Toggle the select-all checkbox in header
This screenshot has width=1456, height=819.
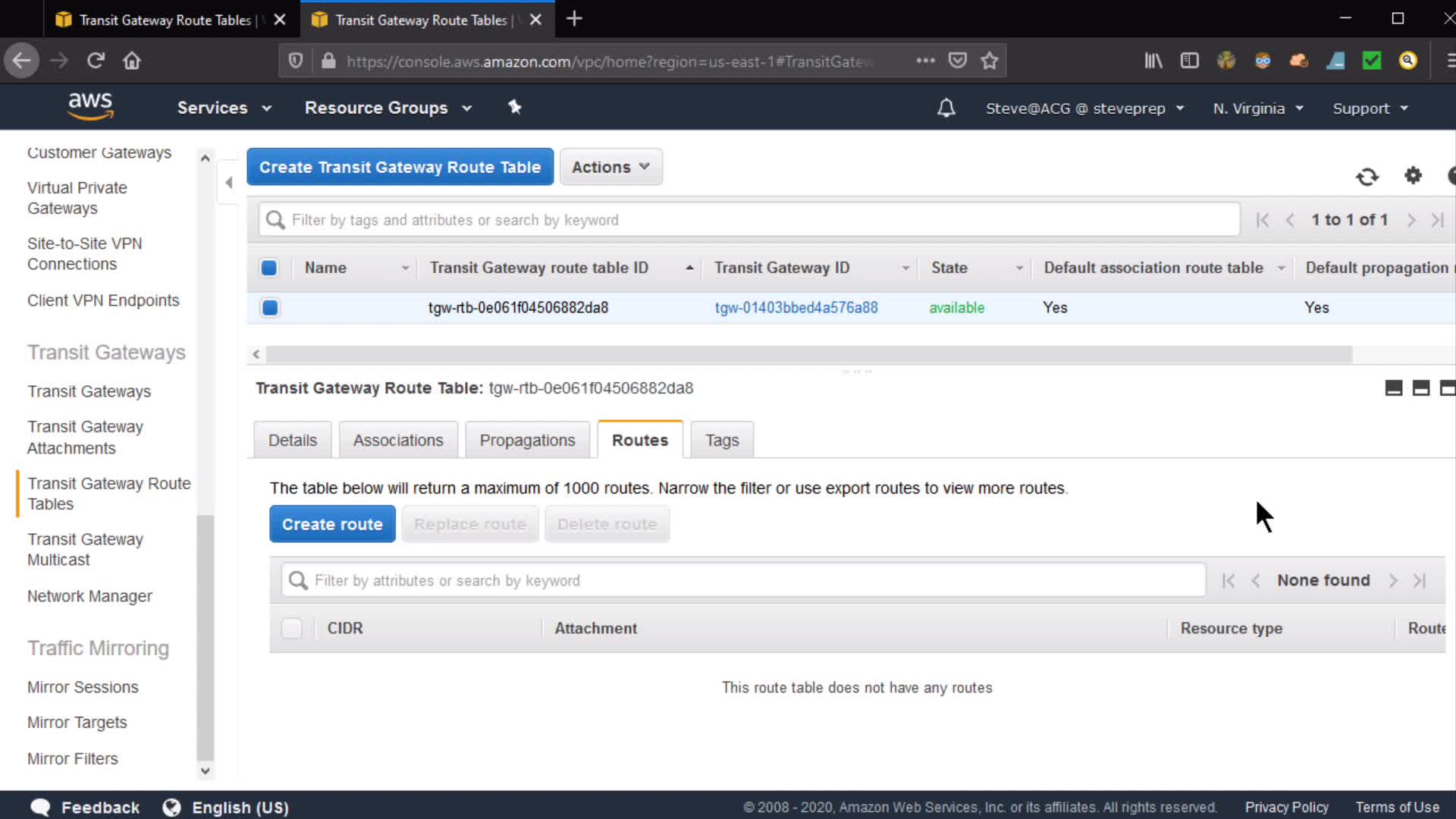point(269,268)
